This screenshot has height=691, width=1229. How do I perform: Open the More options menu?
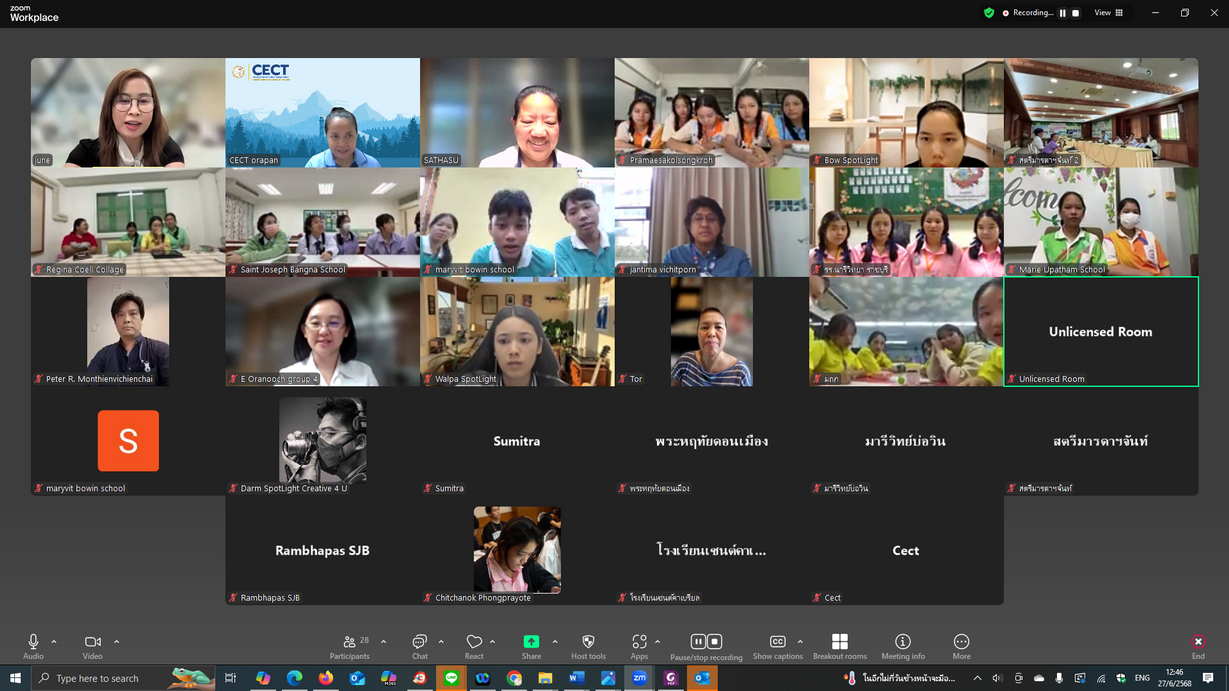tap(961, 646)
